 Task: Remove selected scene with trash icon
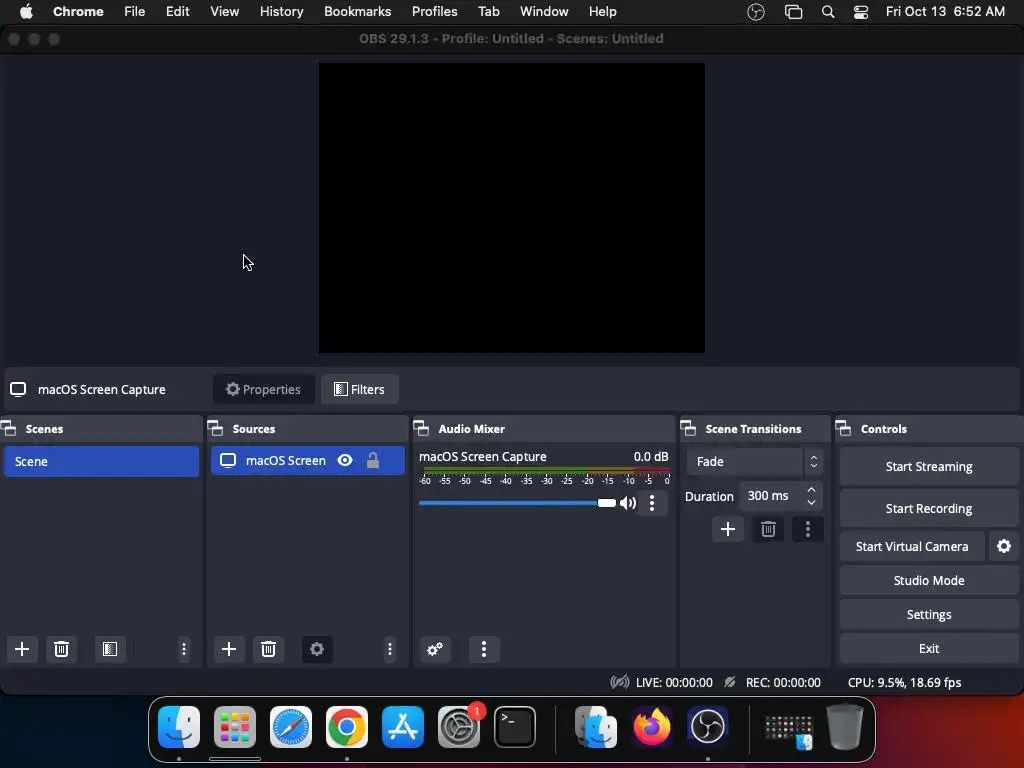61,649
